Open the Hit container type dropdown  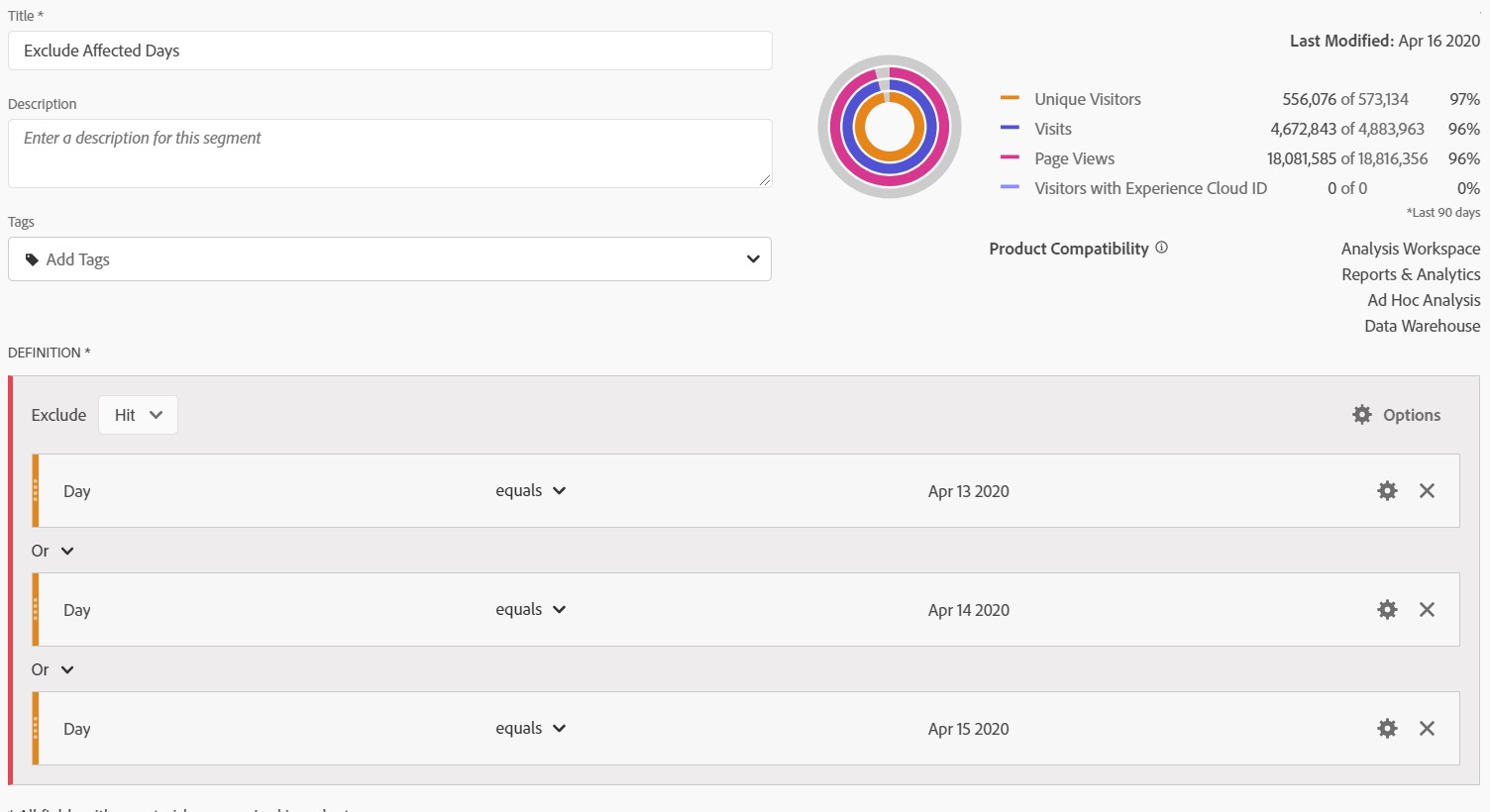tap(138, 415)
